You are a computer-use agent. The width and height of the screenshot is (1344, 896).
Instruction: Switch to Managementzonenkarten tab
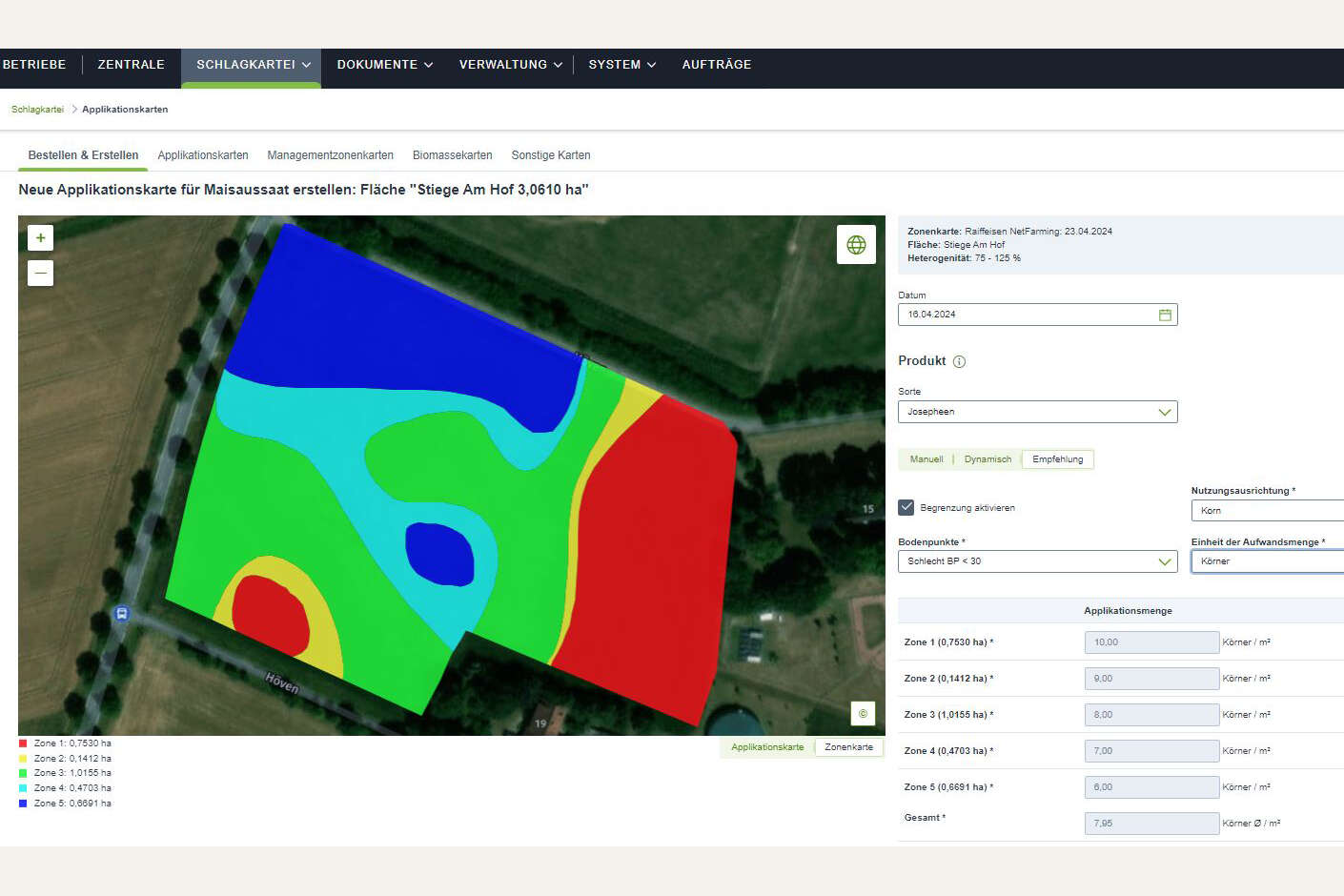331,155
